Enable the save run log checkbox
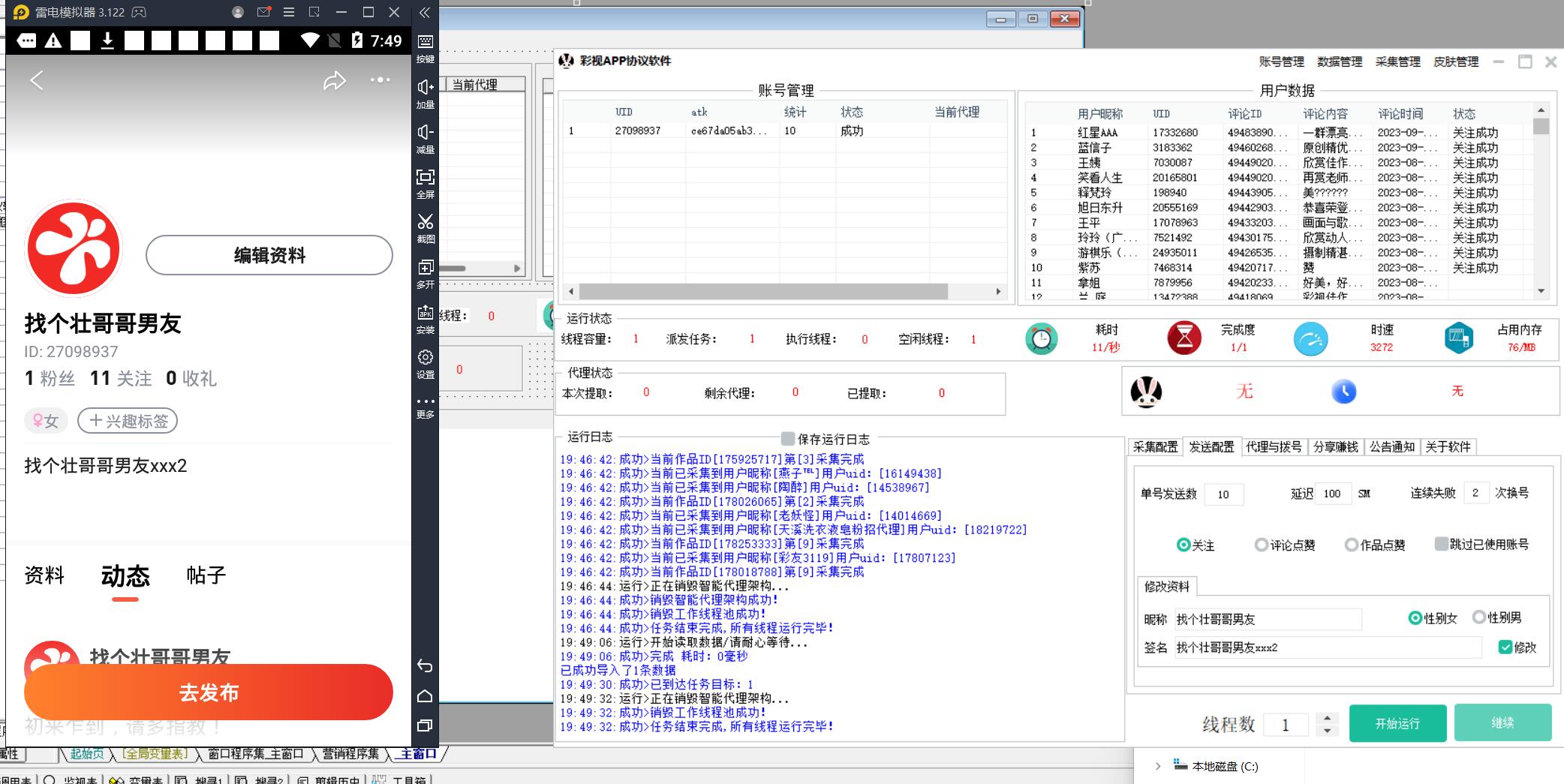This screenshot has height=784, width=1564. click(x=788, y=438)
